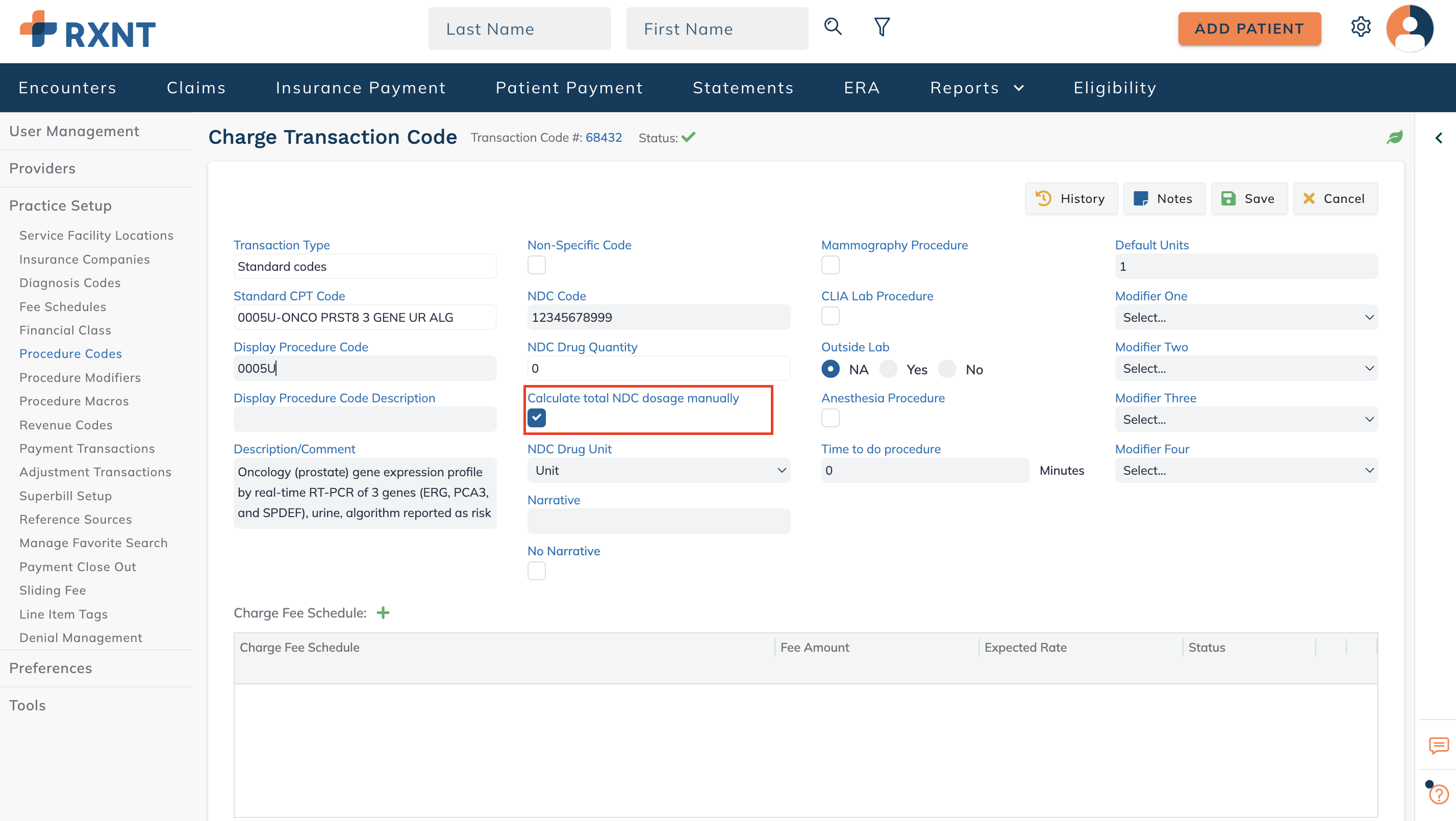The image size is (1456, 821).
Task: Open Revenue Codes in sidebar
Action: pyautogui.click(x=66, y=425)
